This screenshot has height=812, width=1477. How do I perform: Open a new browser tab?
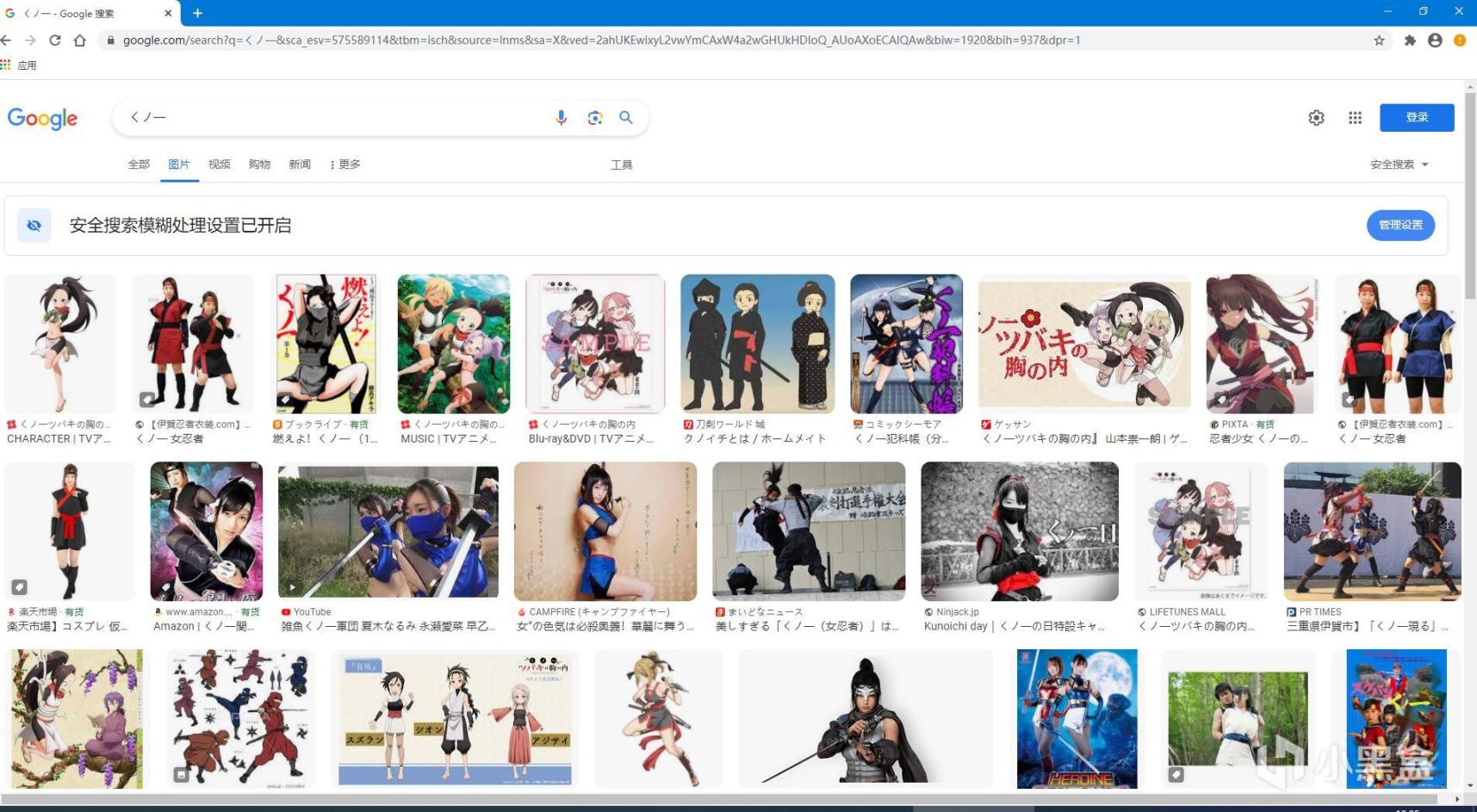tap(197, 13)
